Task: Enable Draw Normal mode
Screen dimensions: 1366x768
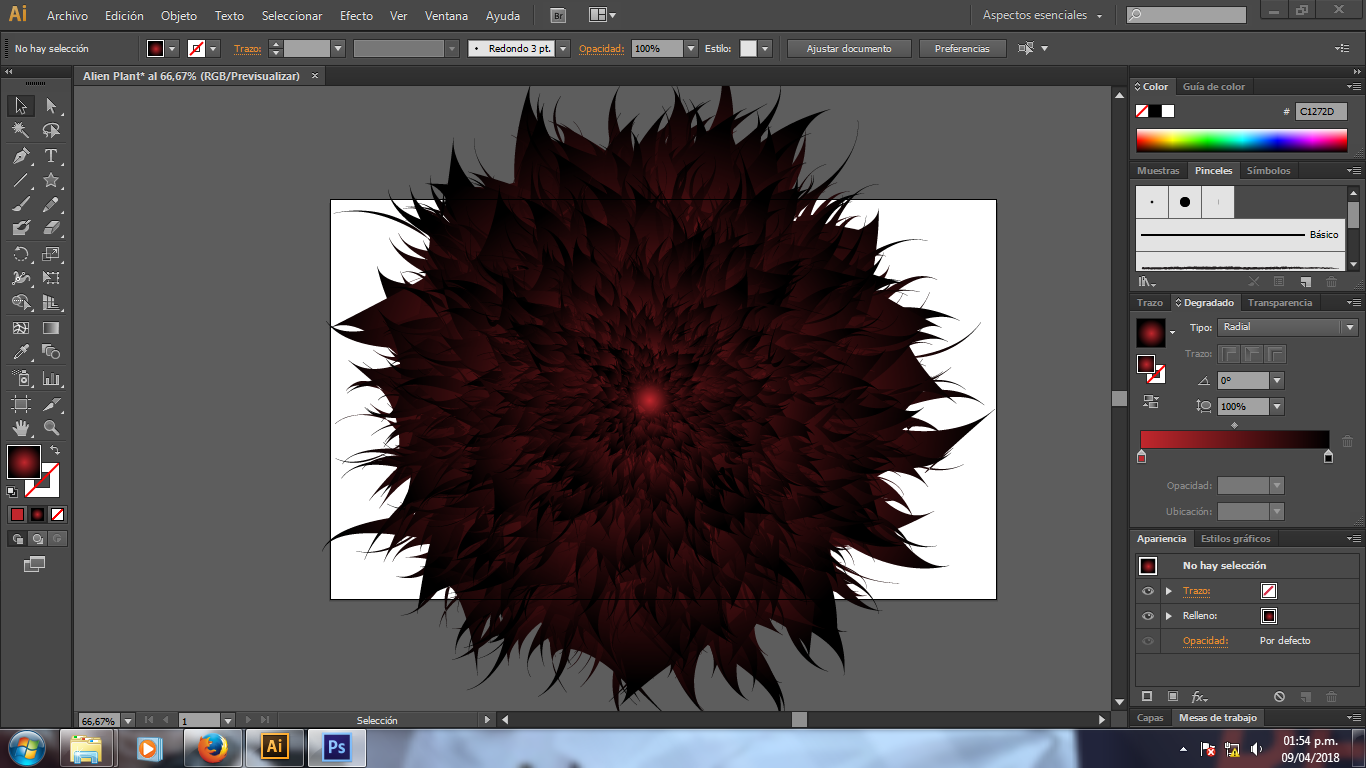Action: pos(17,538)
